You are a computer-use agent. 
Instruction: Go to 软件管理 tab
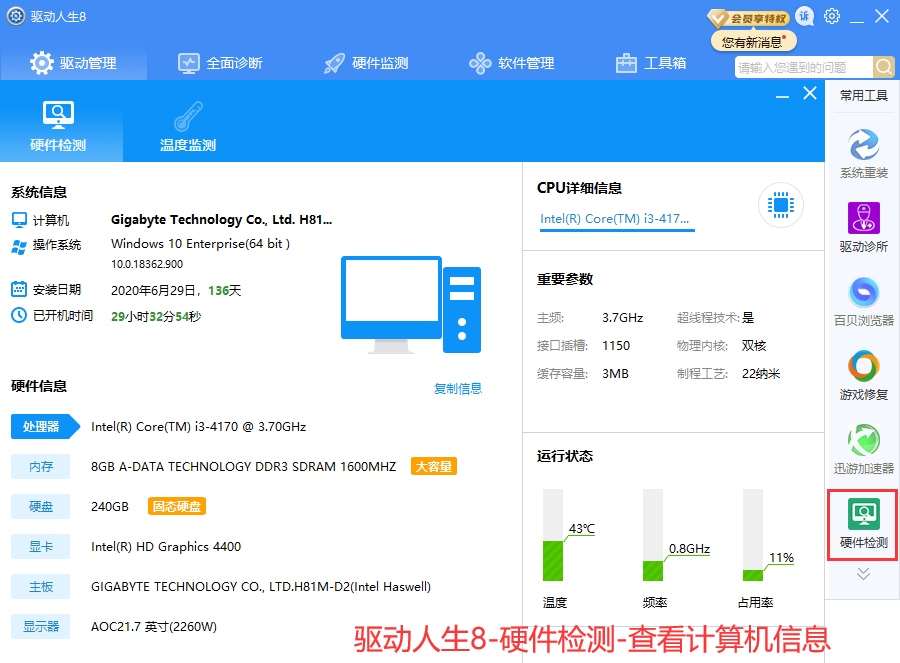click(x=512, y=63)
